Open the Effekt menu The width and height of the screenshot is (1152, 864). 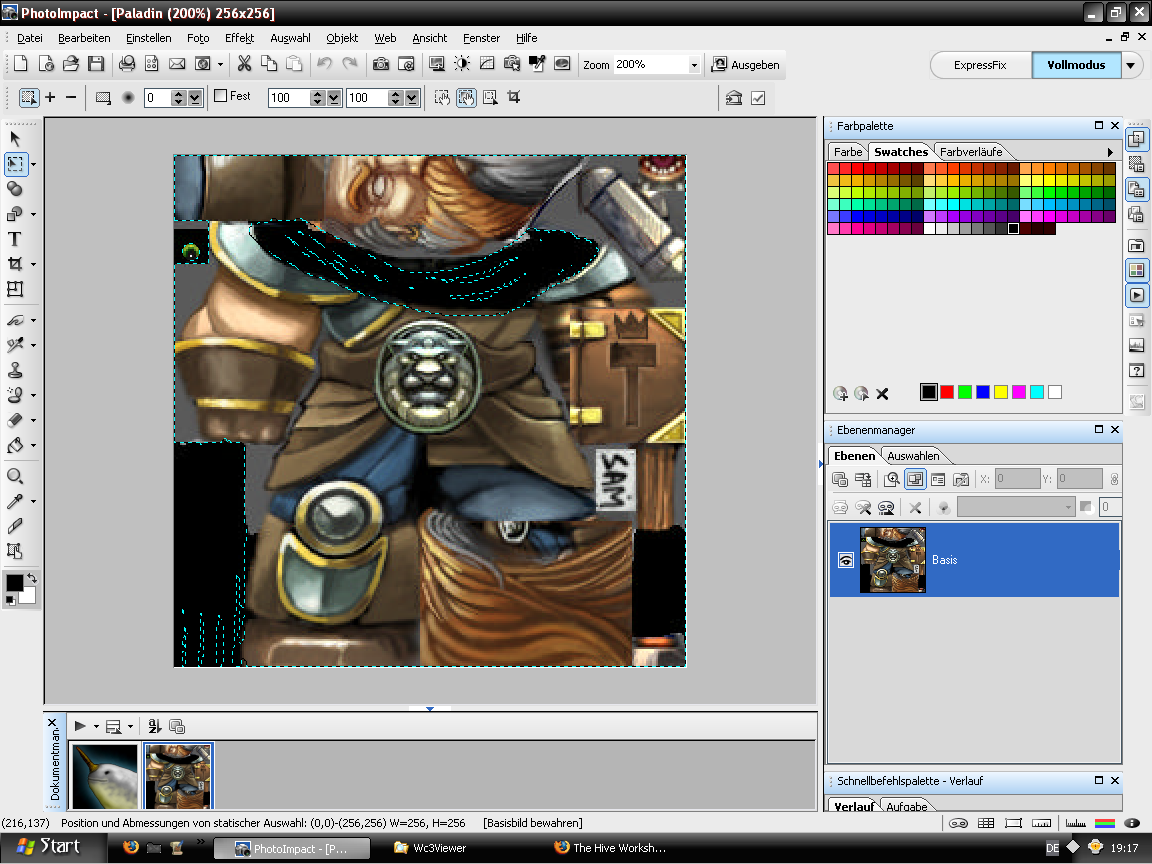(x=240, y=38)
